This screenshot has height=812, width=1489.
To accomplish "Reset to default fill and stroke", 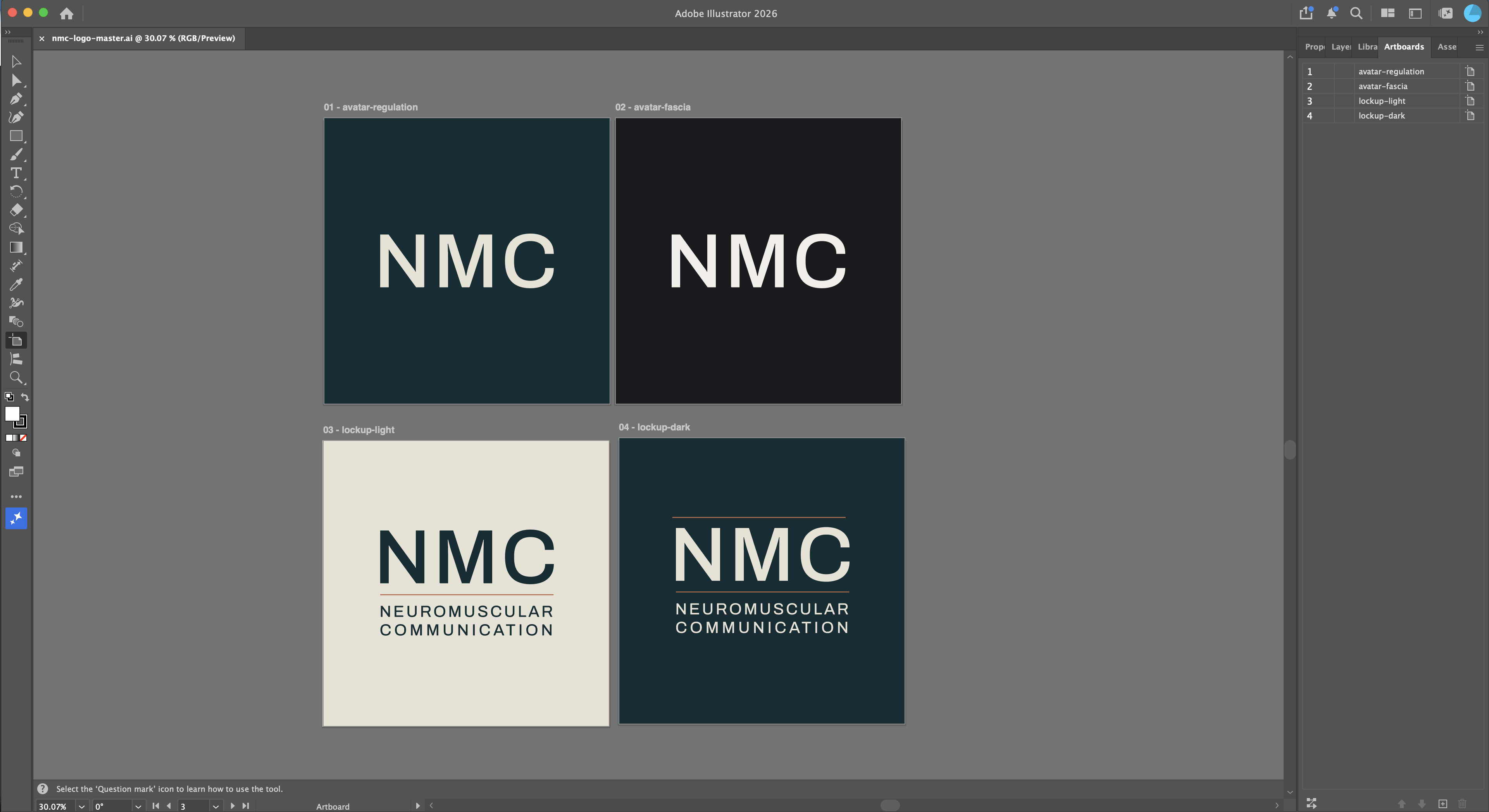I will tap(9, 396).
